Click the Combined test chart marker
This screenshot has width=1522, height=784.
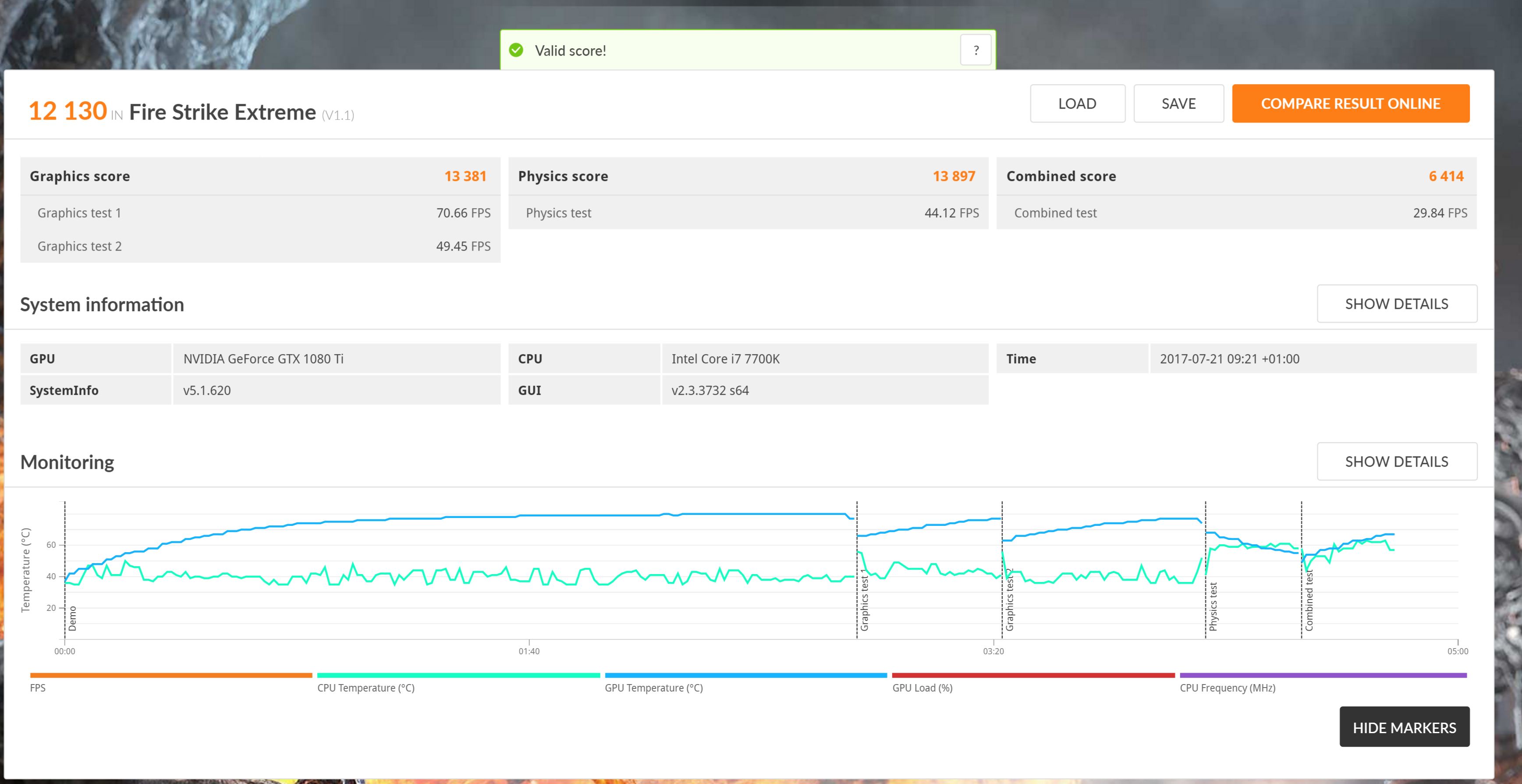(x=1309, y=600)
